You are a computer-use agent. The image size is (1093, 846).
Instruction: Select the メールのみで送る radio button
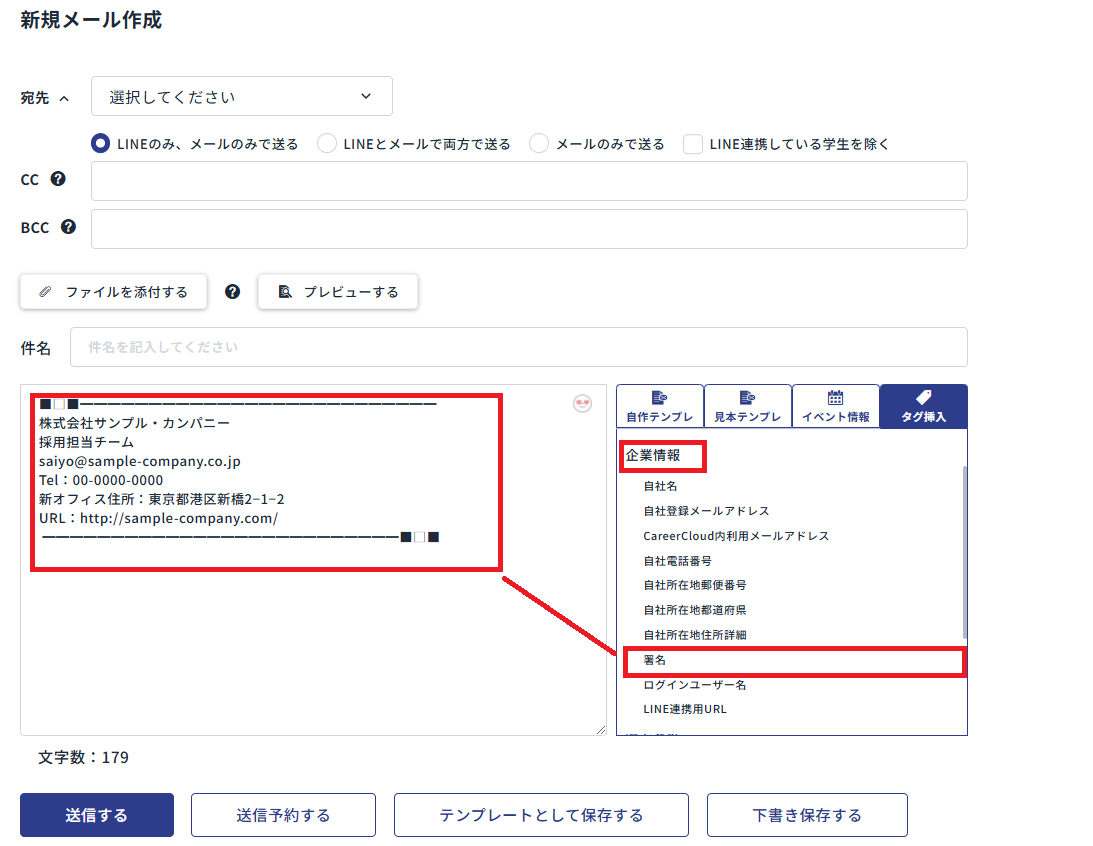tap(539, 143)
